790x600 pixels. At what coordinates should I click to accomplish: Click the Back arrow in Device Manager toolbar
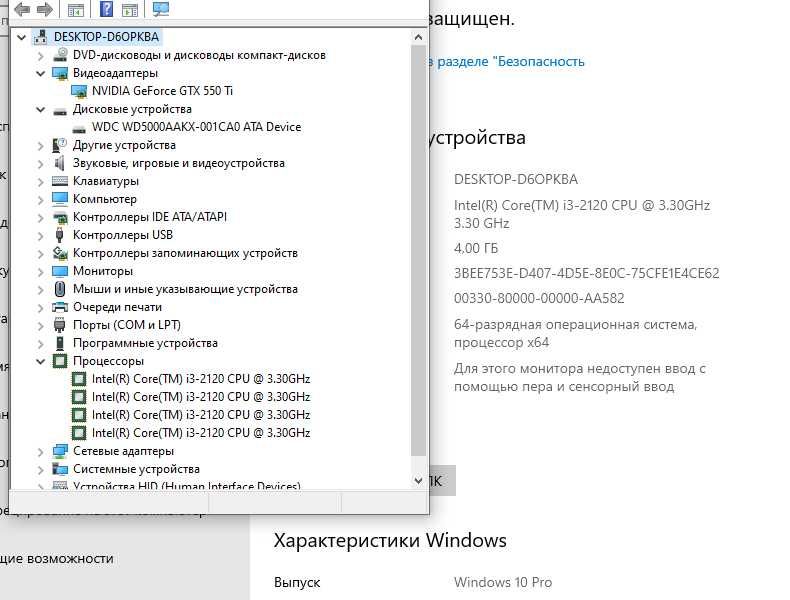point(22,9)
